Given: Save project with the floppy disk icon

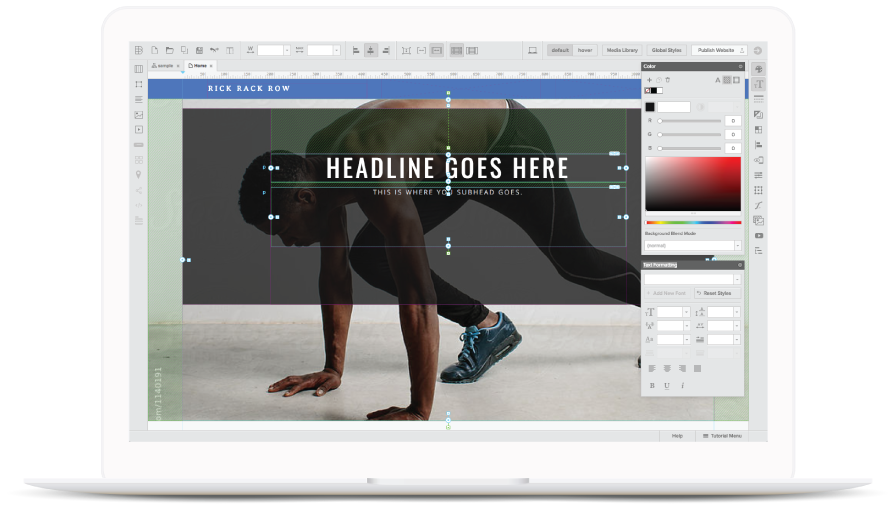Looking at the screenshot, I should coord(199,51).
